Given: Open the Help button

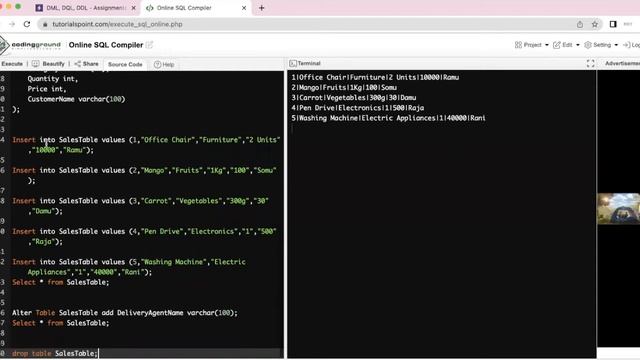Looking at the screenshot, I should tap(164, 64).
